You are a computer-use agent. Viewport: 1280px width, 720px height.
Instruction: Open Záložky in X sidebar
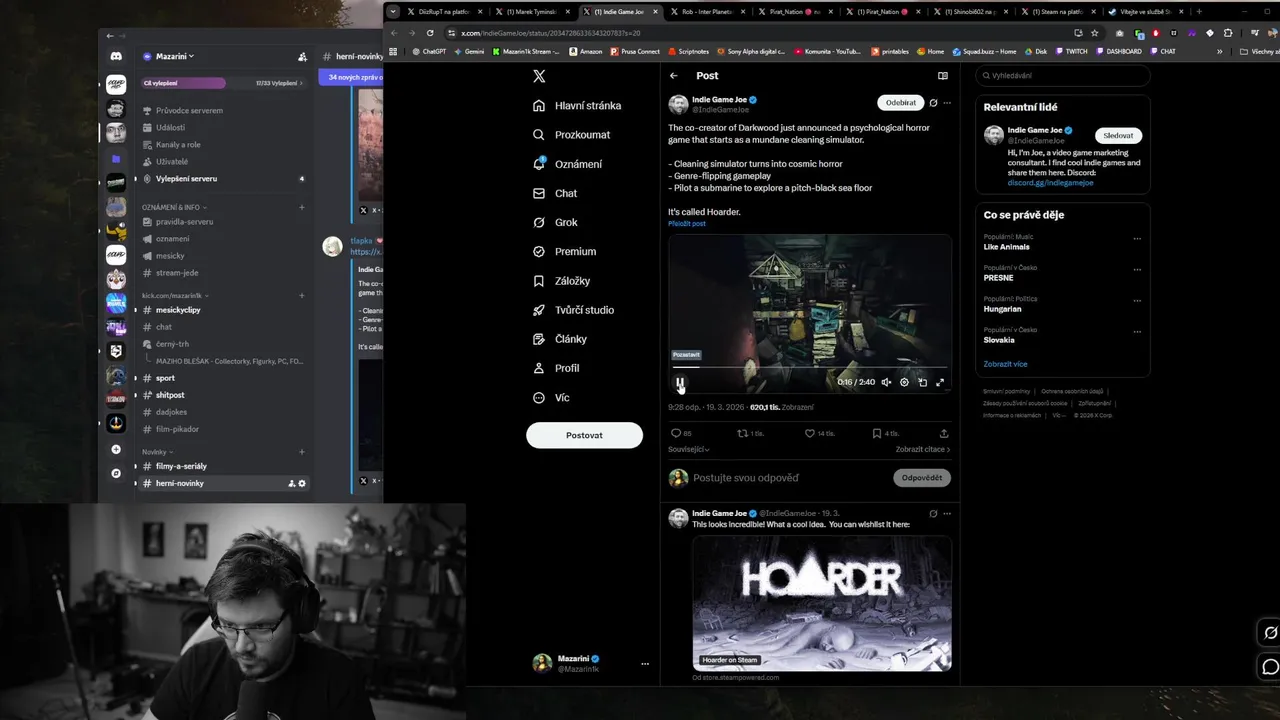(561, 281)
